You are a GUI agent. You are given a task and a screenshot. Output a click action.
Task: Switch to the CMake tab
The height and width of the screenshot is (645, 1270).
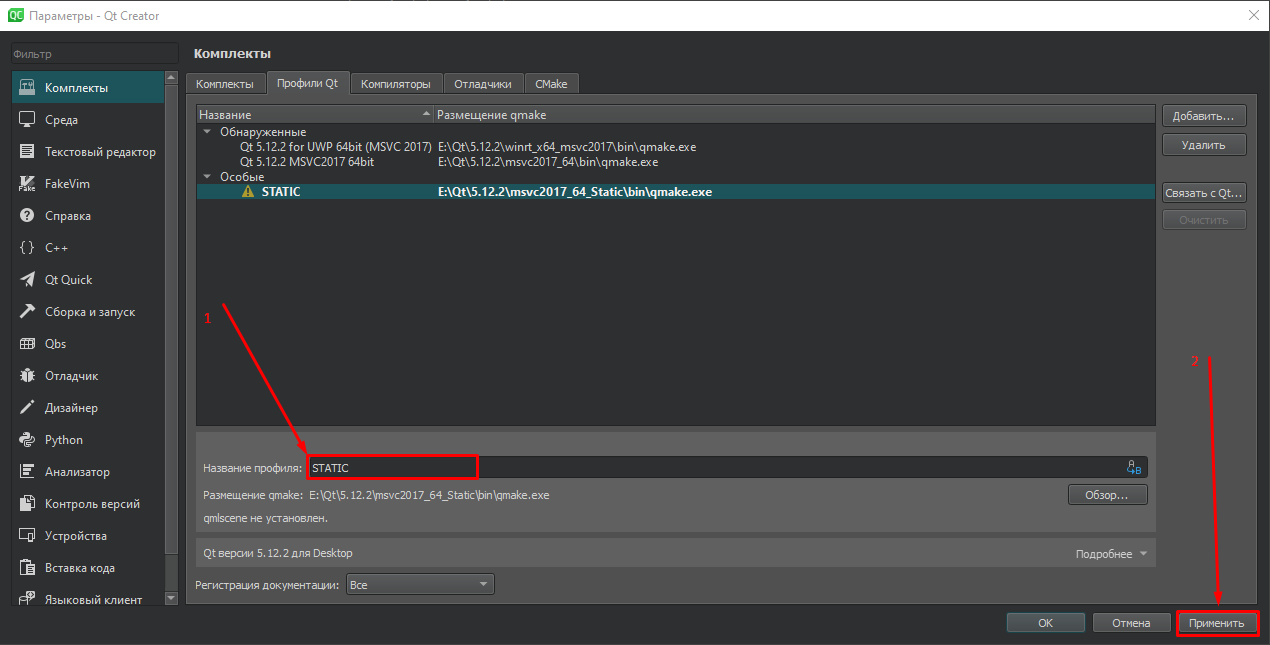551,84
